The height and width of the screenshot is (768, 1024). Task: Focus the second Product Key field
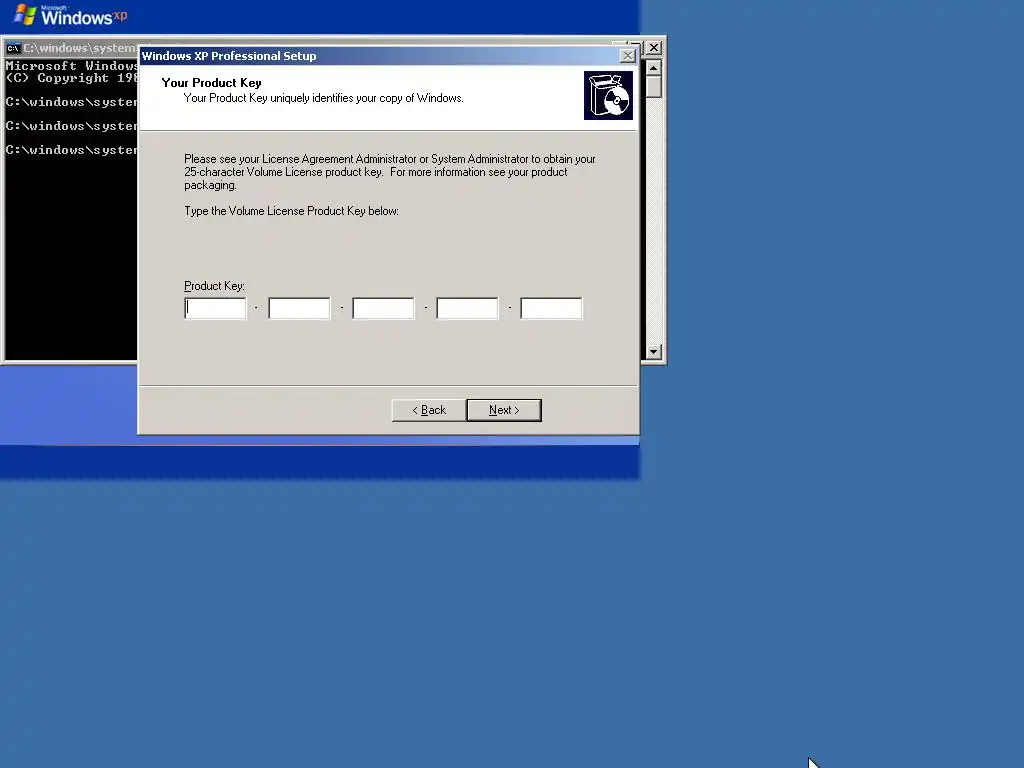299,308
